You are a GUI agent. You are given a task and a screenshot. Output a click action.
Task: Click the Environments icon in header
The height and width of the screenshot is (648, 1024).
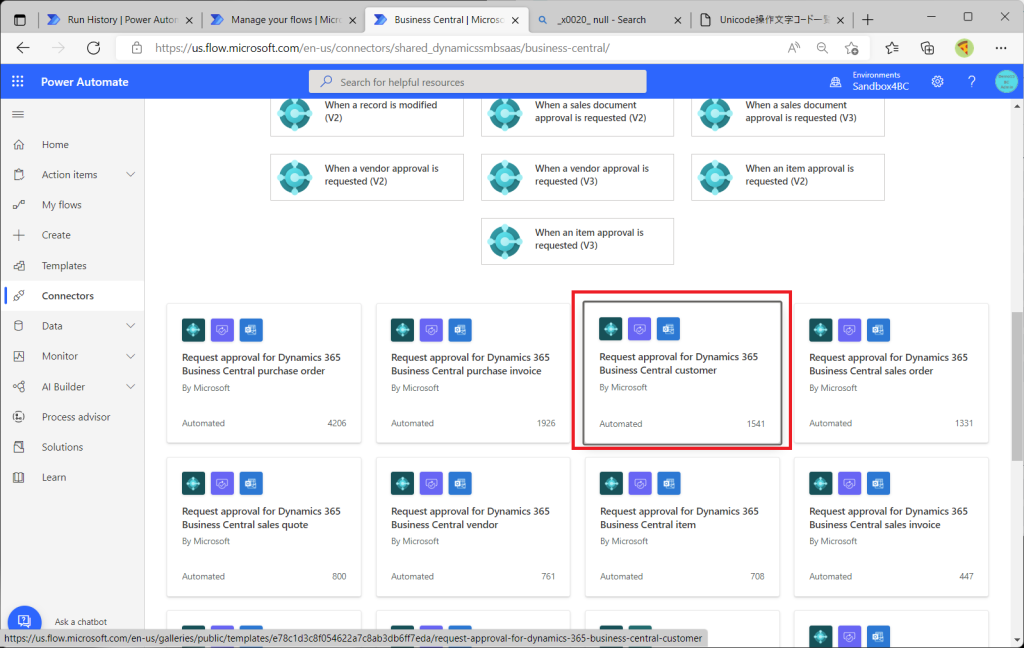[835, 82]
